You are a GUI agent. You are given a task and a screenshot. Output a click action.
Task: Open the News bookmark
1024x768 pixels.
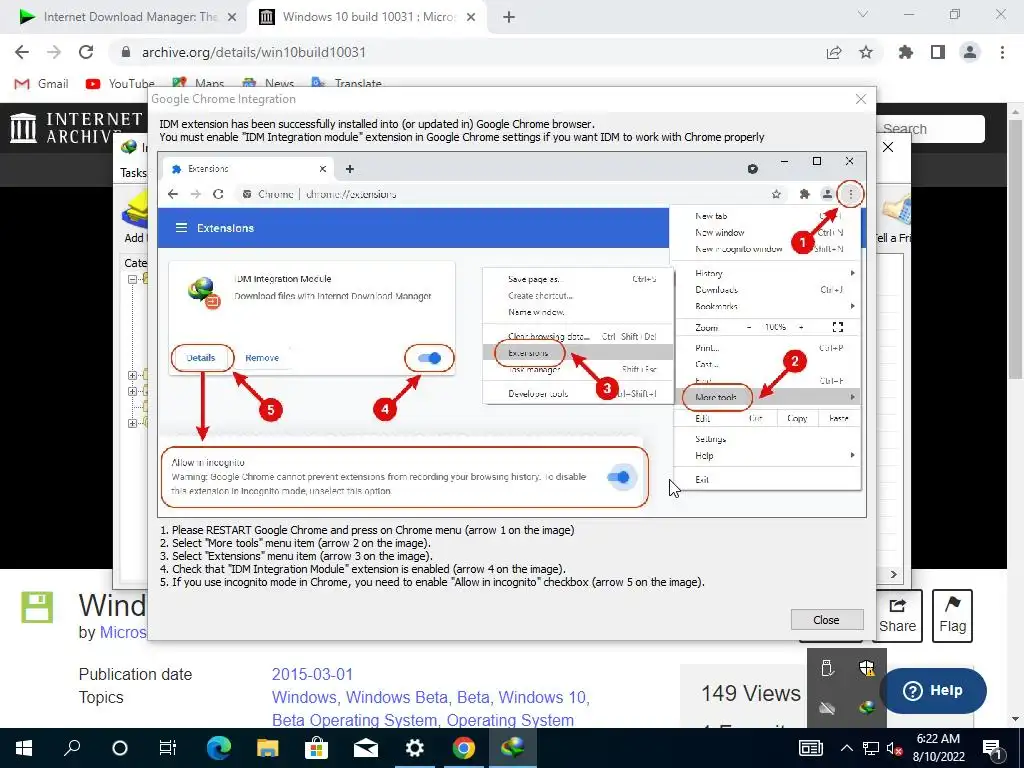(268, 84)
